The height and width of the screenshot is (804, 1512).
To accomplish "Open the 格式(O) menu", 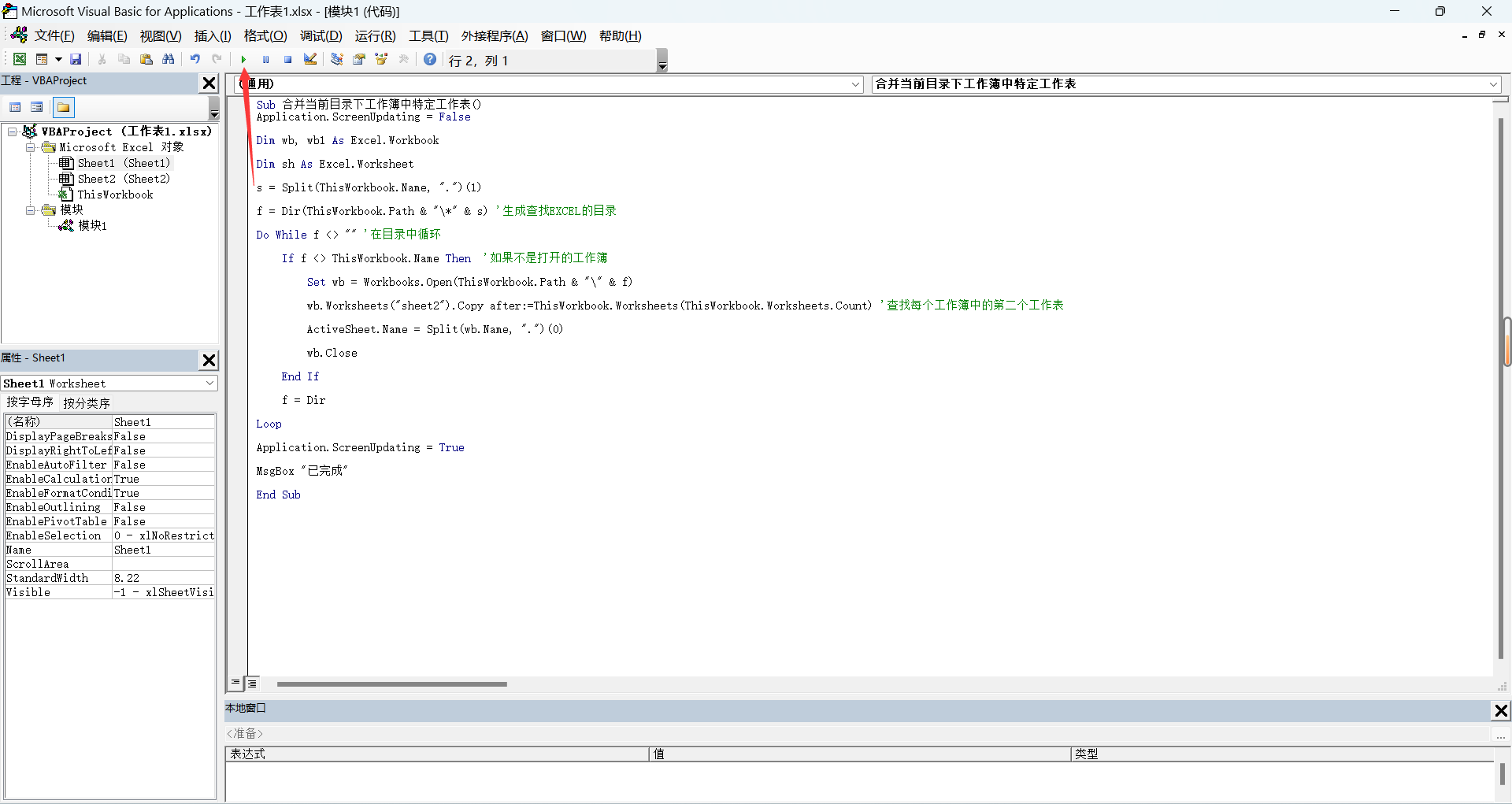I will click(x=265, y=36).
